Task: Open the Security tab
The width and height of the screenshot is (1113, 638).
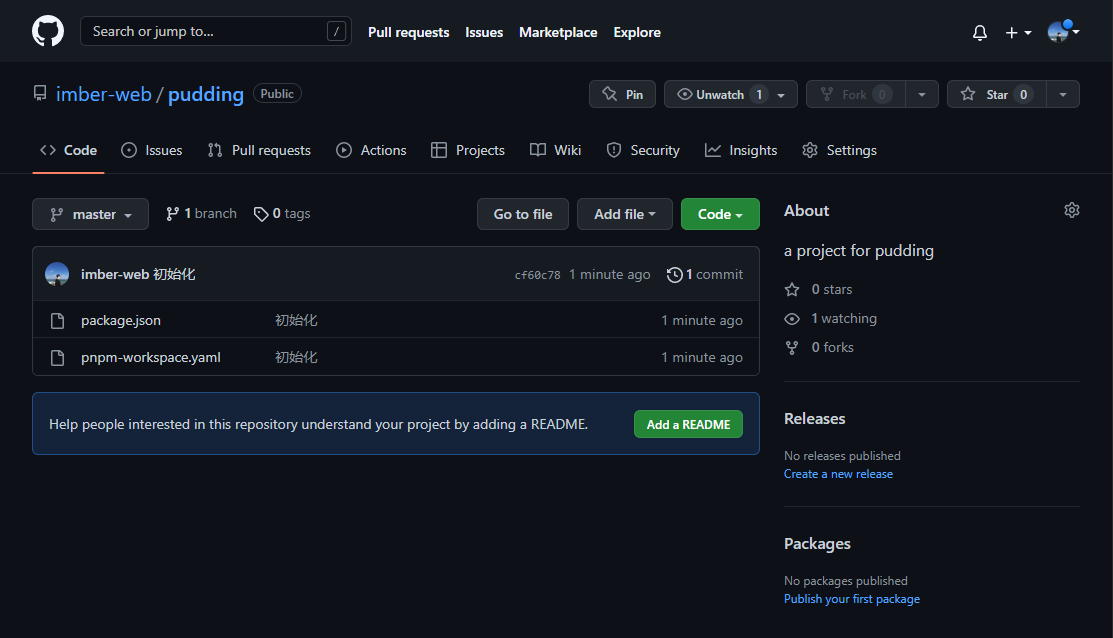Action: pyautogui.click(x=643, y=150)
